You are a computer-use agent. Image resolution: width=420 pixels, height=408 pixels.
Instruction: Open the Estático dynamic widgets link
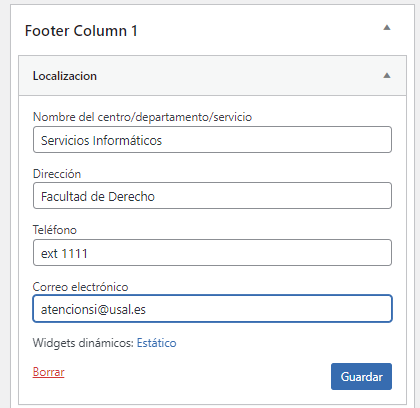pyautogui.click(x=156, y=343)
